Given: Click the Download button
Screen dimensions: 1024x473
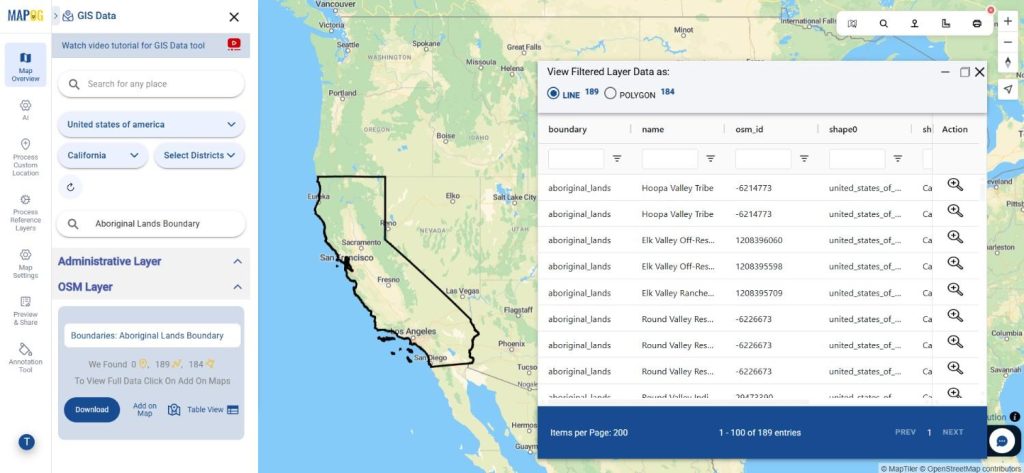Looking at the screenshot, I should click(x=92, y=410).
